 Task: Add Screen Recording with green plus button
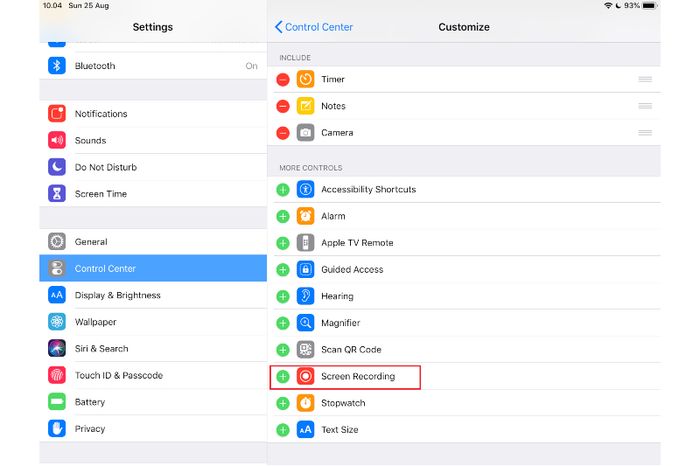pyautogui.click(x=283, y=377)
